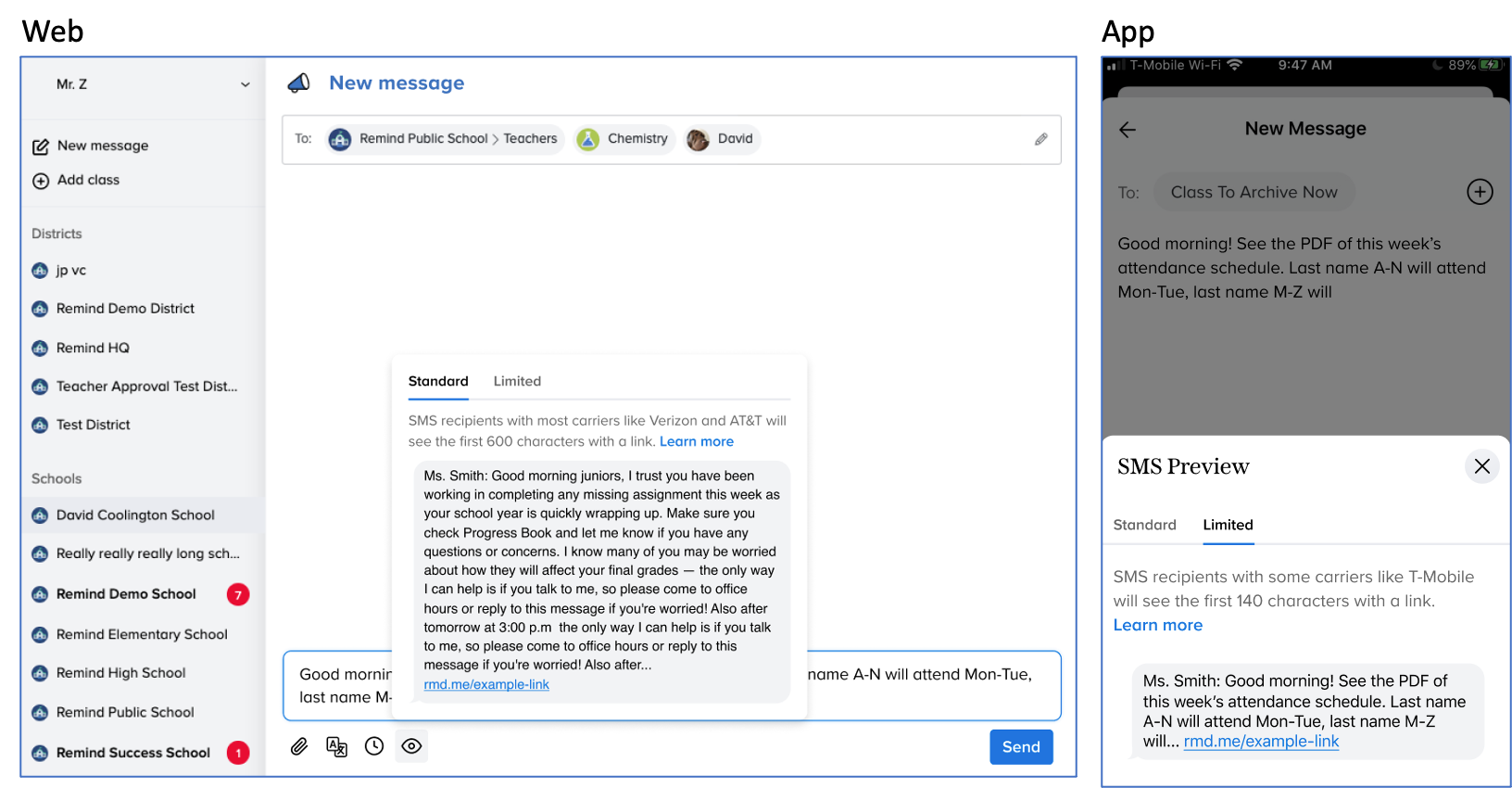Viewport: 1512px width, 788px height.
Task: Expand the Mr. Z account dropdown
Action: click(245, 84)
